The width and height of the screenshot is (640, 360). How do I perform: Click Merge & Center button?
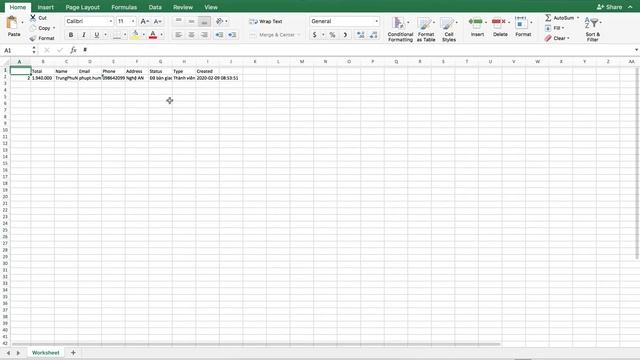coord(274,35)
